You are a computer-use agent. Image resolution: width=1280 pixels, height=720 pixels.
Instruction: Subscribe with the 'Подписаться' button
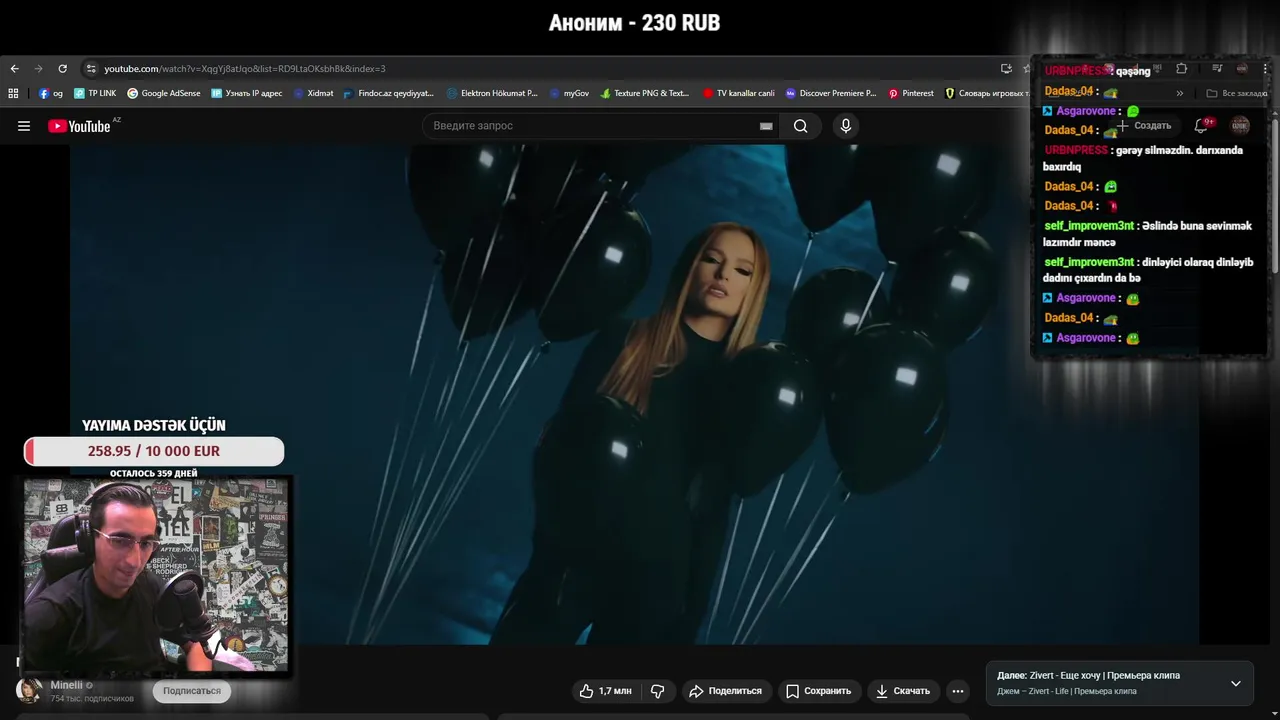click(x=192, y=691)
